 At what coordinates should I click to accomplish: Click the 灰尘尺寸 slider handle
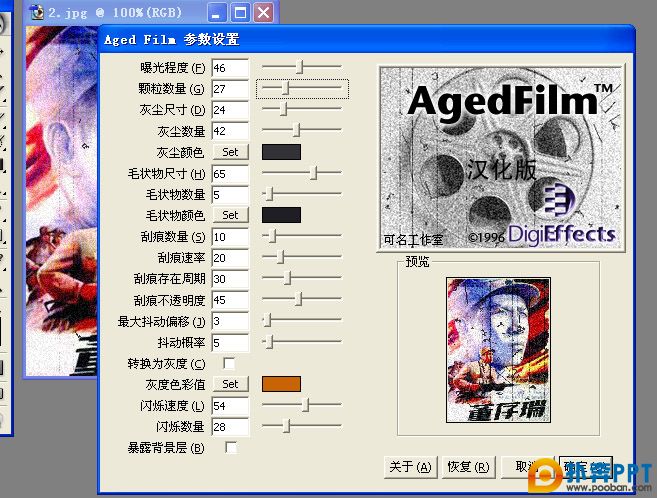point(284,109)
